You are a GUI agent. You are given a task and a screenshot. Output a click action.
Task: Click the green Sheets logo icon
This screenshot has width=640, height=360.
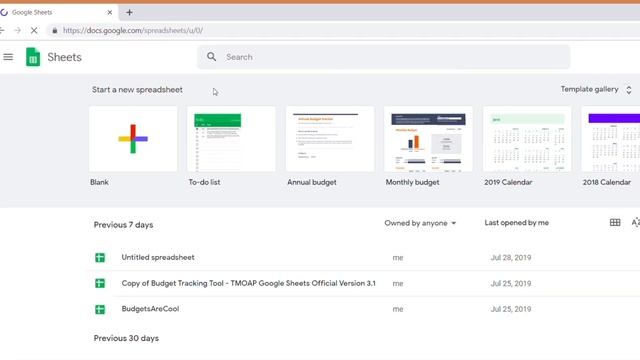[33, 57]
